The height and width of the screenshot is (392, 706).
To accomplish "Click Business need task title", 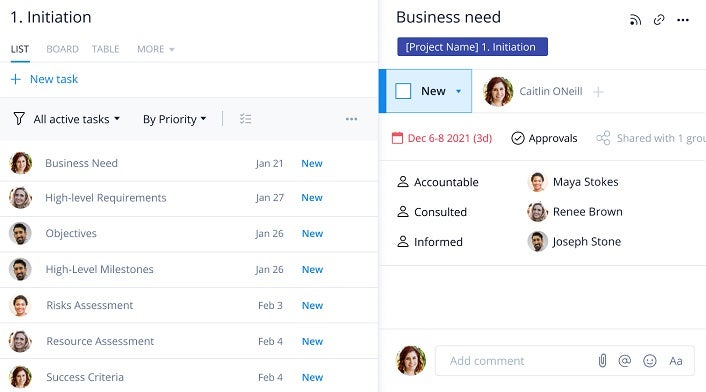I will [448, 17].
